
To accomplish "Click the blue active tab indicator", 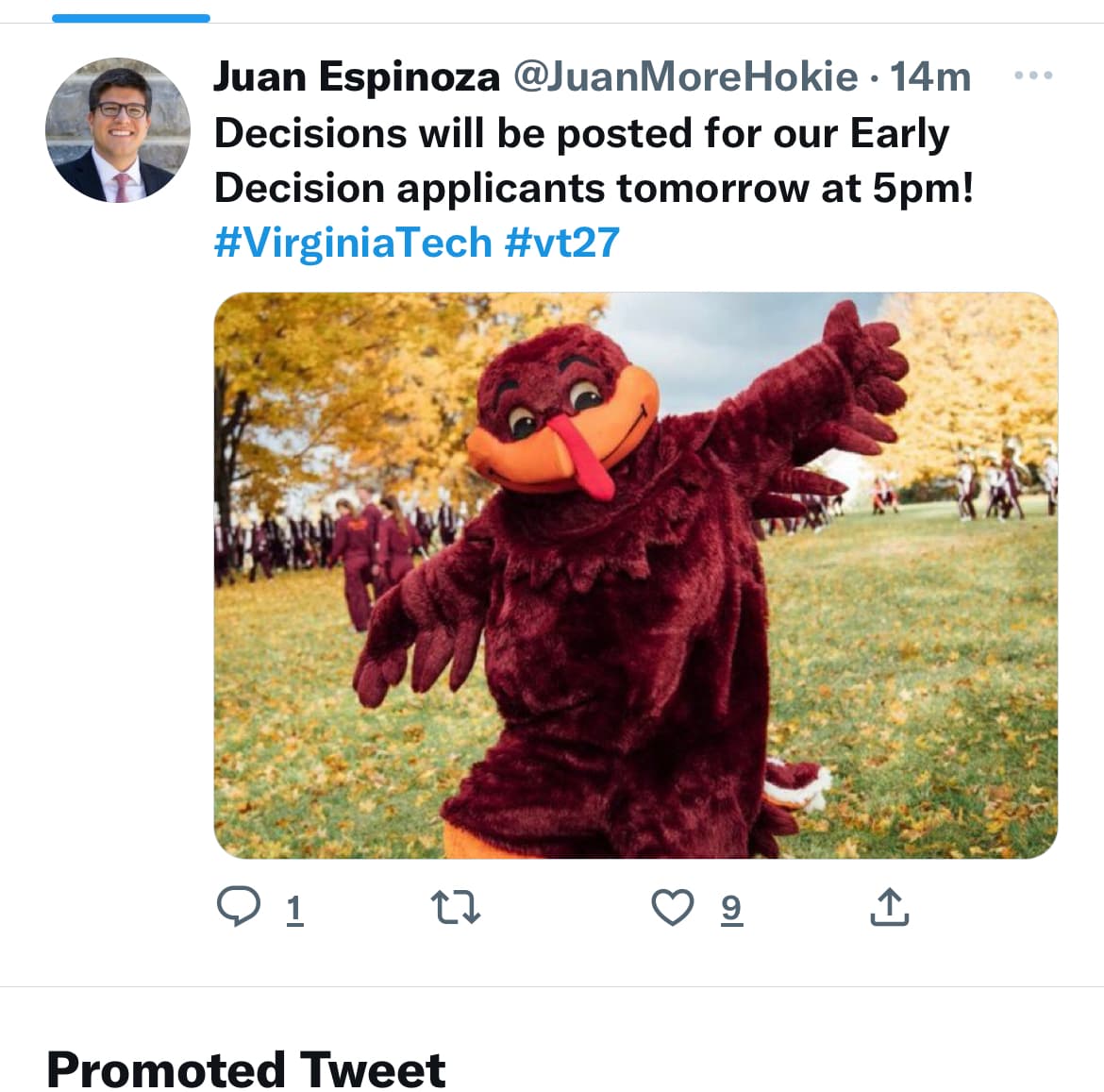I will pyautogui.click(x=131, y=18).
